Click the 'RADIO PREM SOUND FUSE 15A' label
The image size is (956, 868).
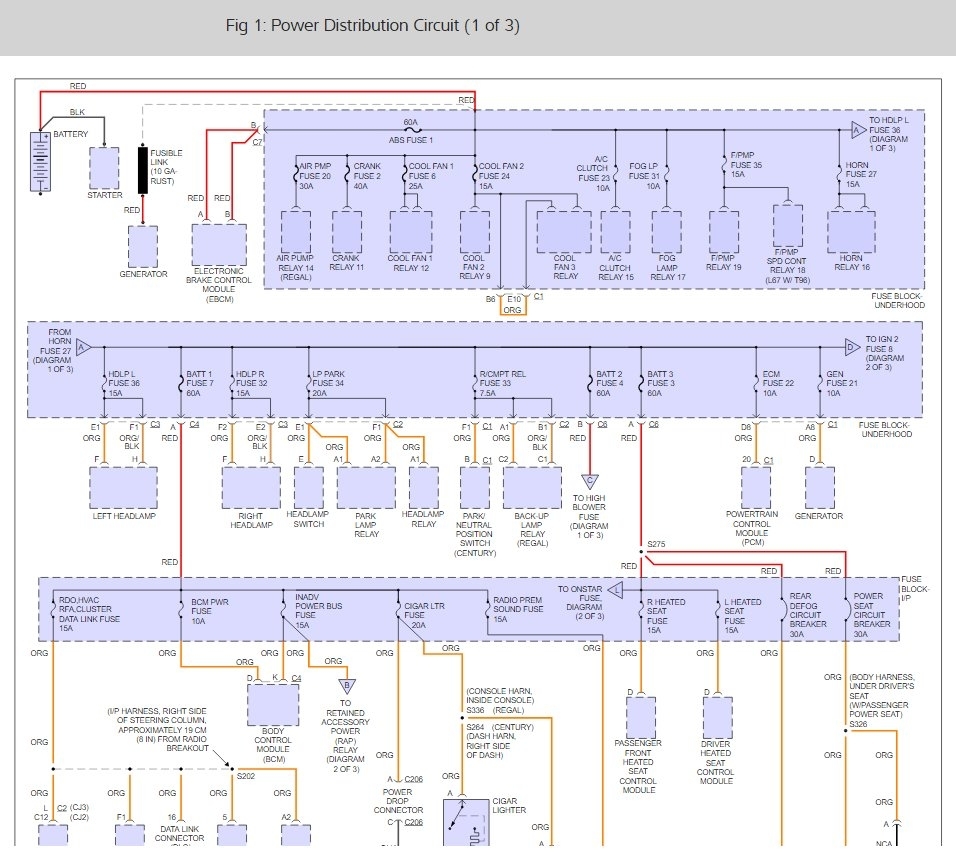point(518,610)
